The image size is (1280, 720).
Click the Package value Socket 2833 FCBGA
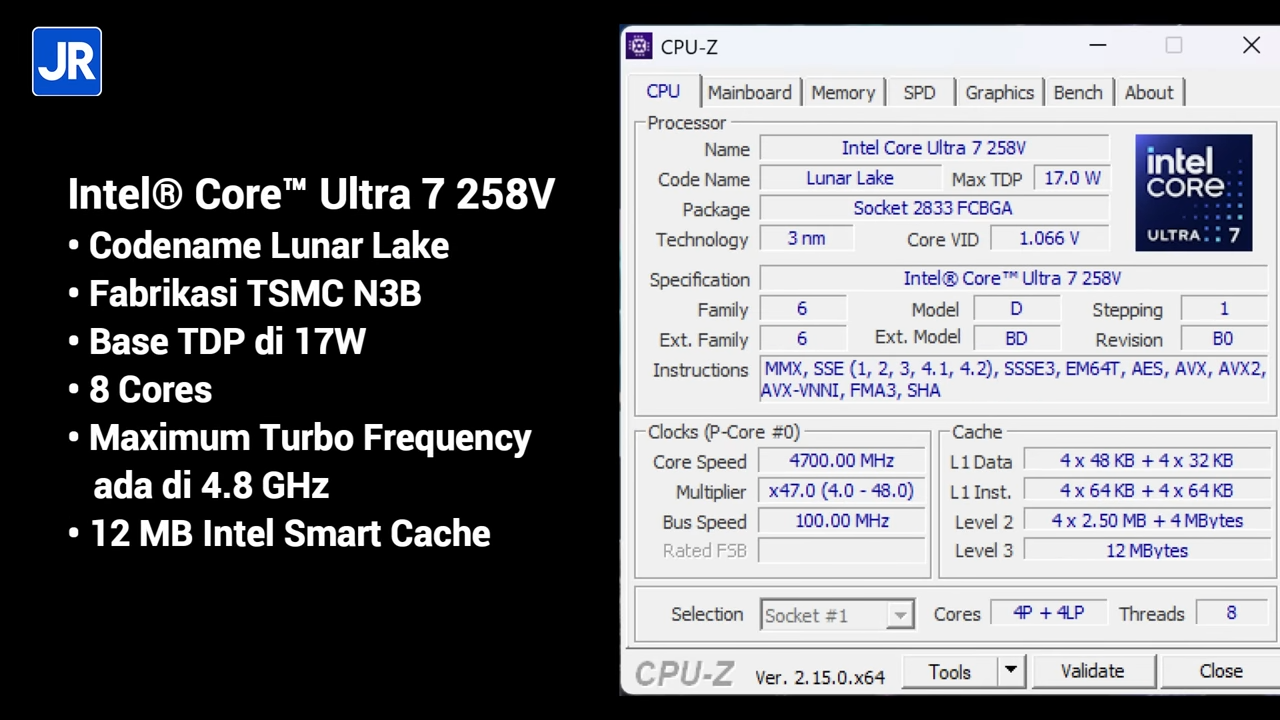point(934,208)
